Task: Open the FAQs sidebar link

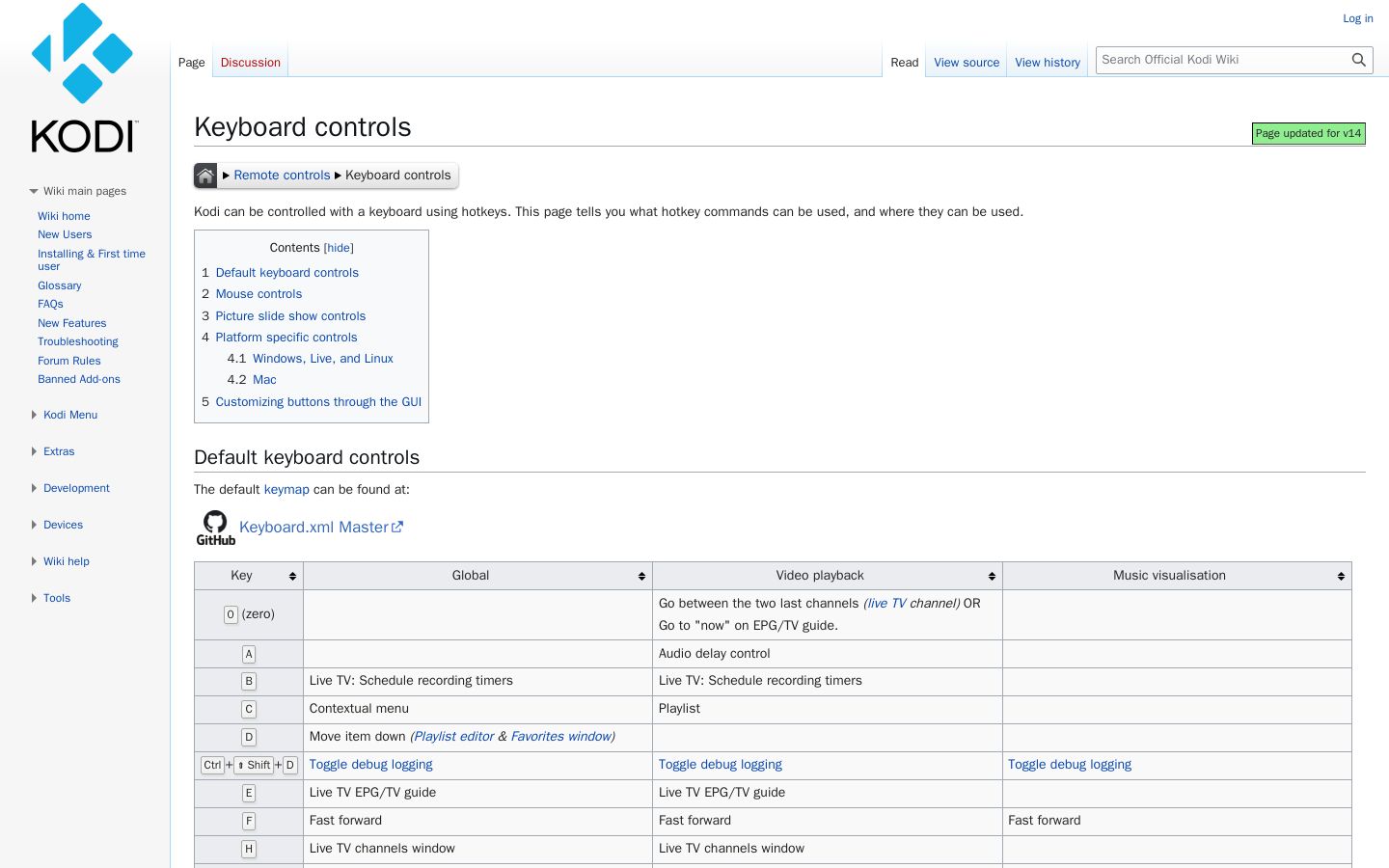Action: pos(50,304)
